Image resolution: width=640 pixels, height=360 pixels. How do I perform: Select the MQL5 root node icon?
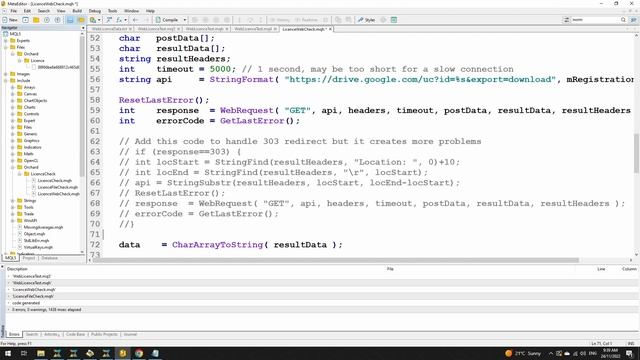pyautogui.click(x=6, y=34)
